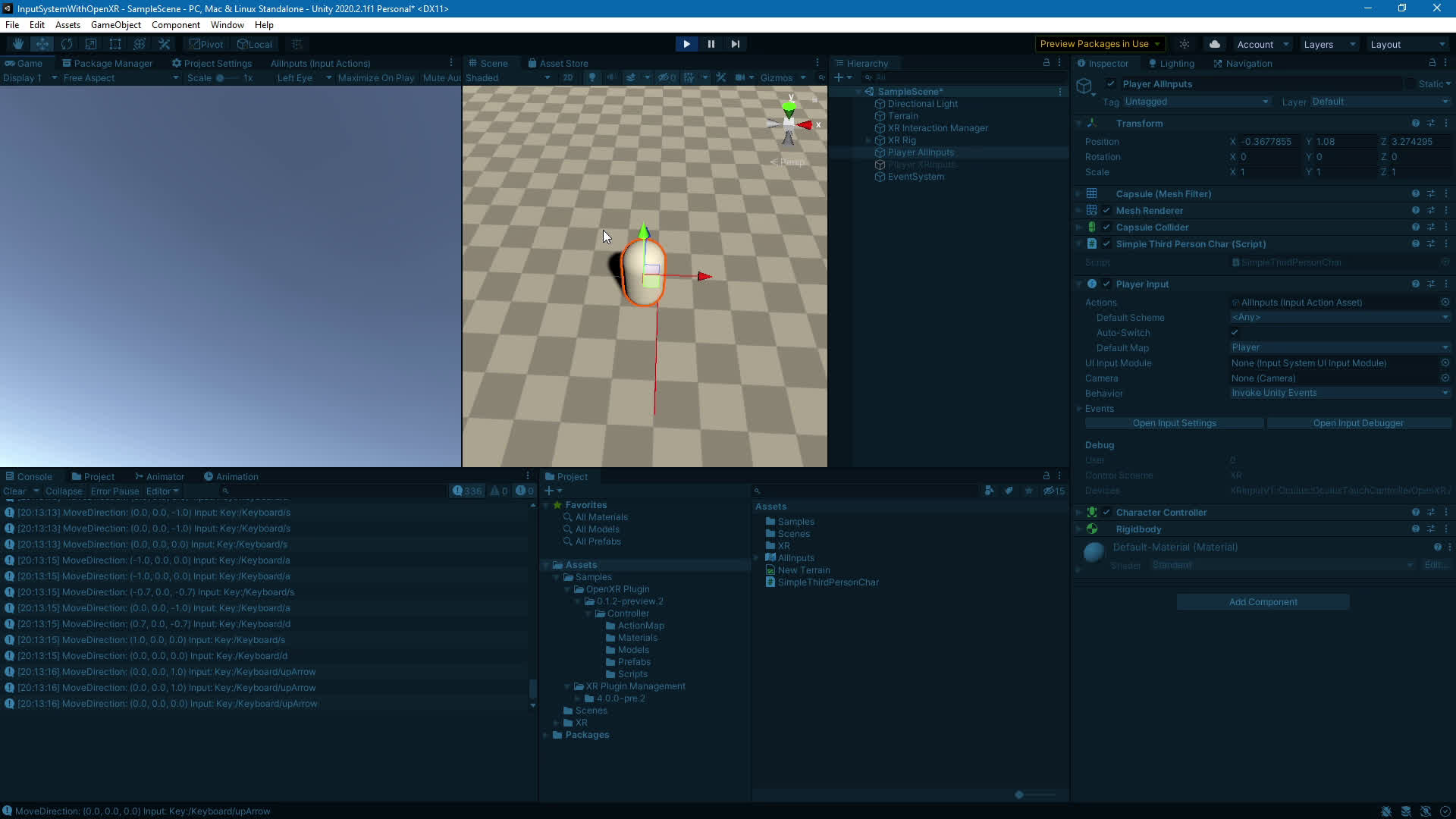
Task: Click the cloud services icon
Action: click(1215, 44)
